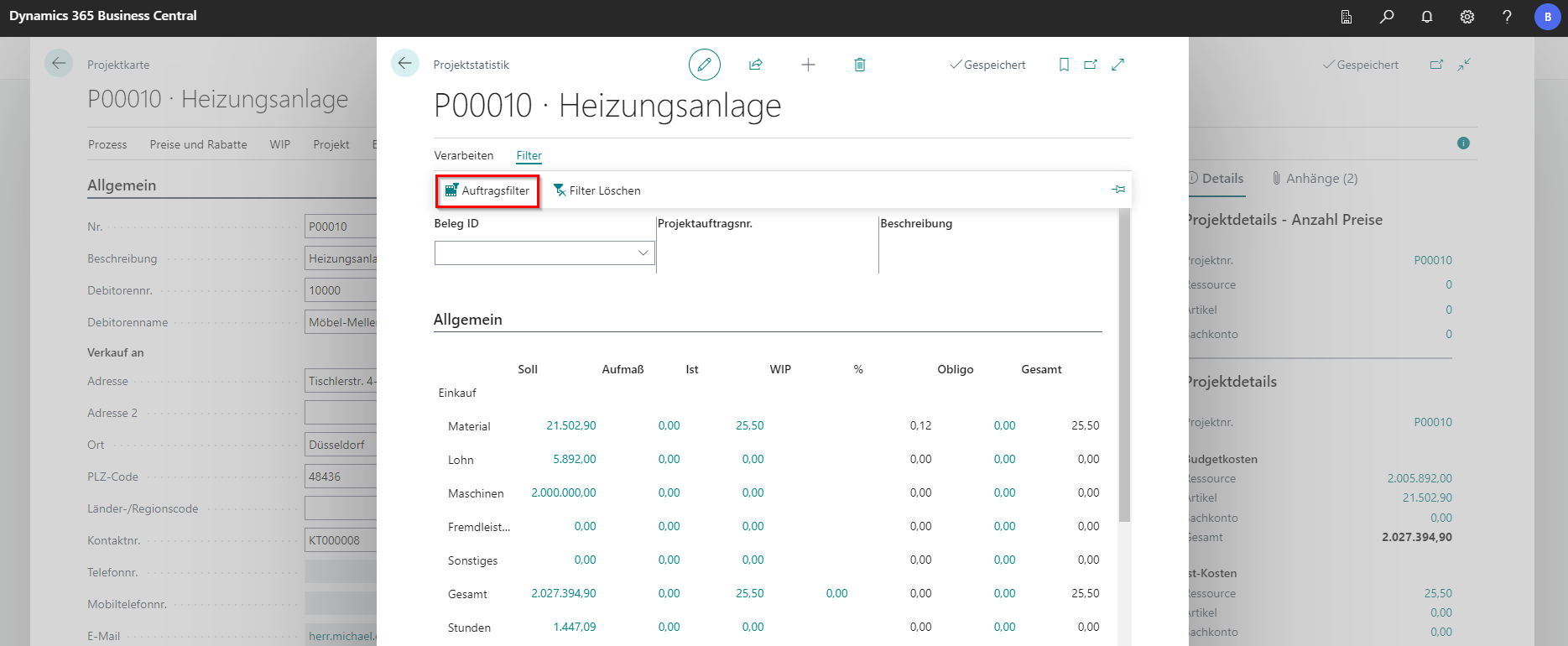Open the Beleg ID dropdown
This screenshot has height=646, width=1568.
[643, 253]
